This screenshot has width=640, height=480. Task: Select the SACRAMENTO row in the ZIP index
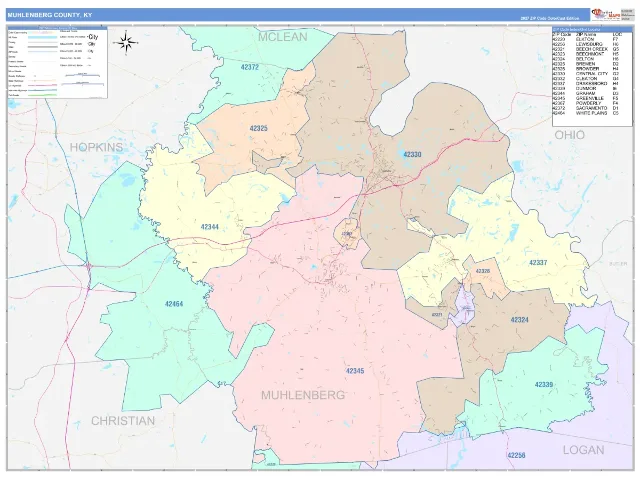tap(586, 108)
